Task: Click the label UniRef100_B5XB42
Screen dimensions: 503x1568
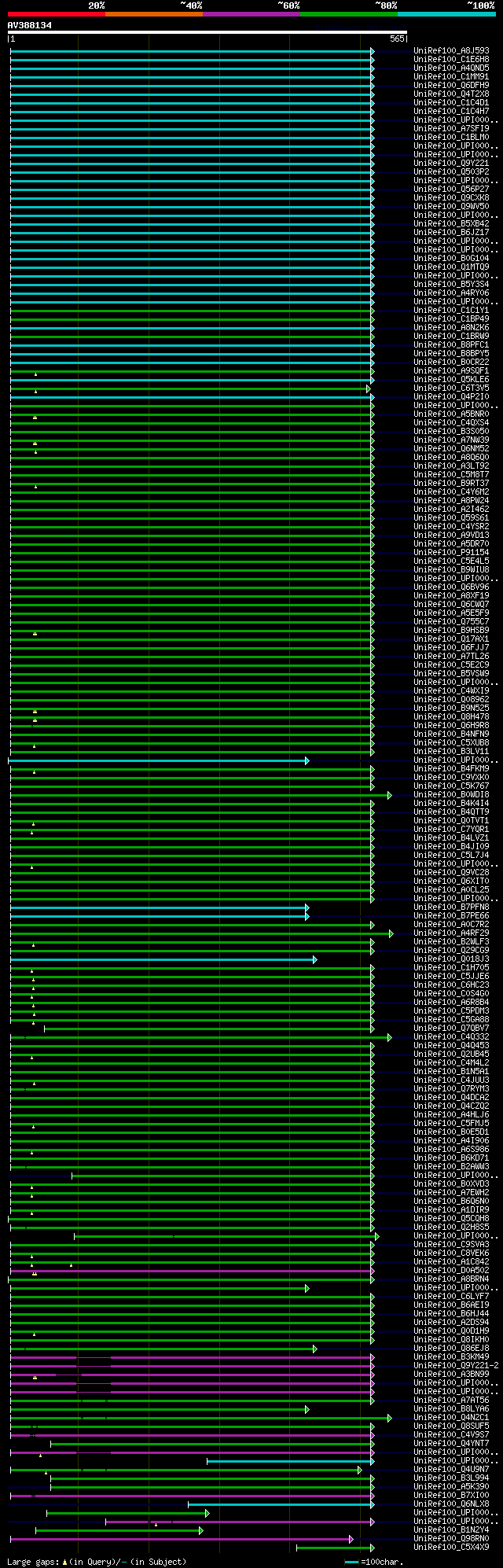Action: pyautogui.click(x=451, y=223)
